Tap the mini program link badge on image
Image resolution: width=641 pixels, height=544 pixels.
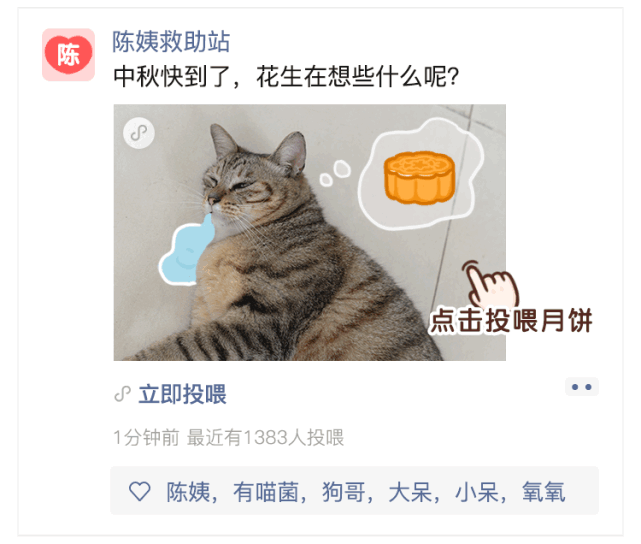[x=139, y=133]
